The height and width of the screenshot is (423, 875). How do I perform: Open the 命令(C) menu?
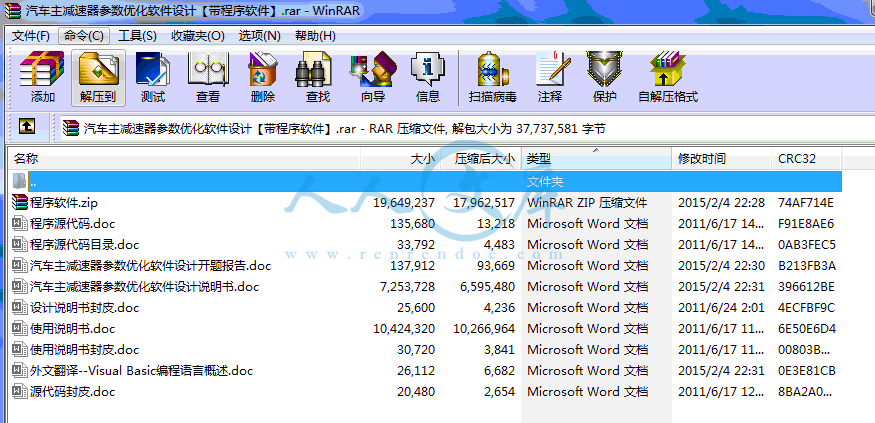coord(84,36)
